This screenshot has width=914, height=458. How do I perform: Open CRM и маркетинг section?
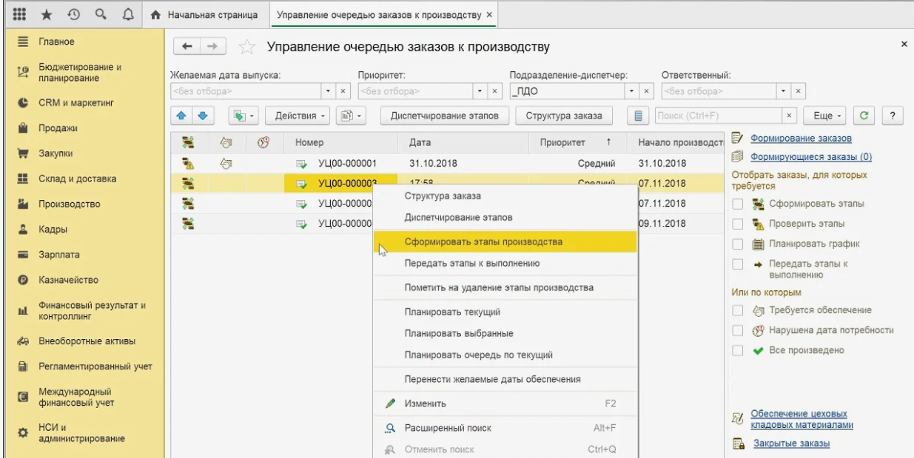click(x=76, y=103)
